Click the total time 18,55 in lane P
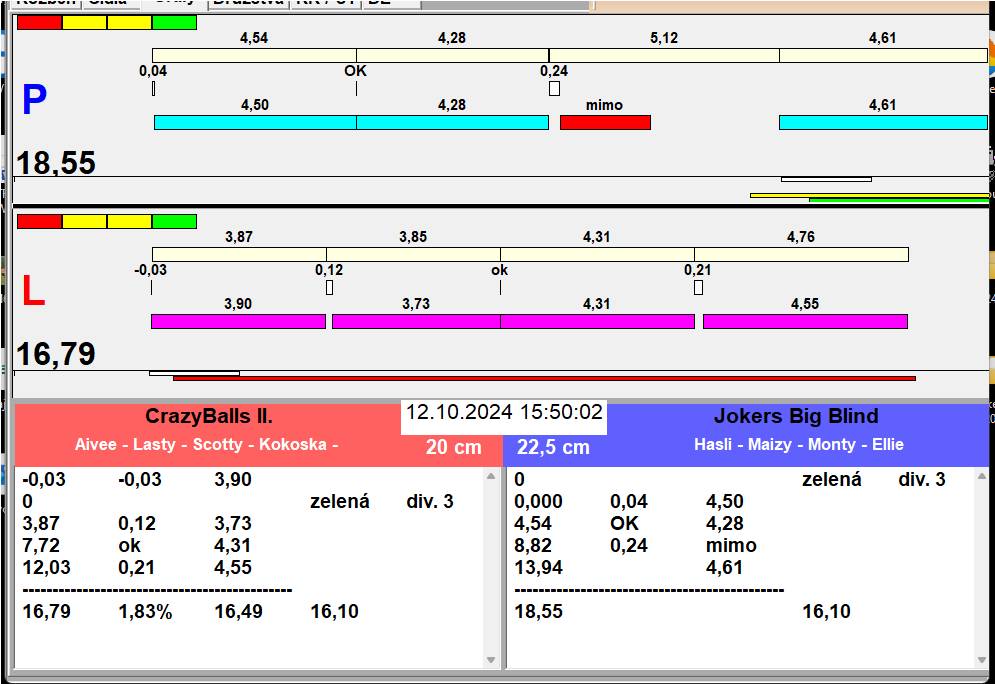Screen dimensions: 995x684 pos(56,163)
